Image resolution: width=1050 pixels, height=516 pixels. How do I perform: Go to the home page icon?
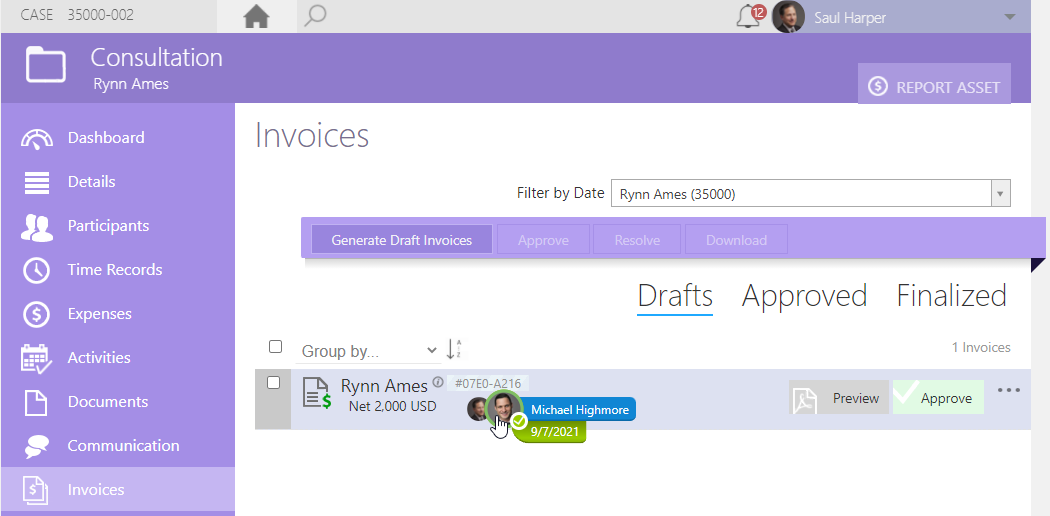pos(256,16)
